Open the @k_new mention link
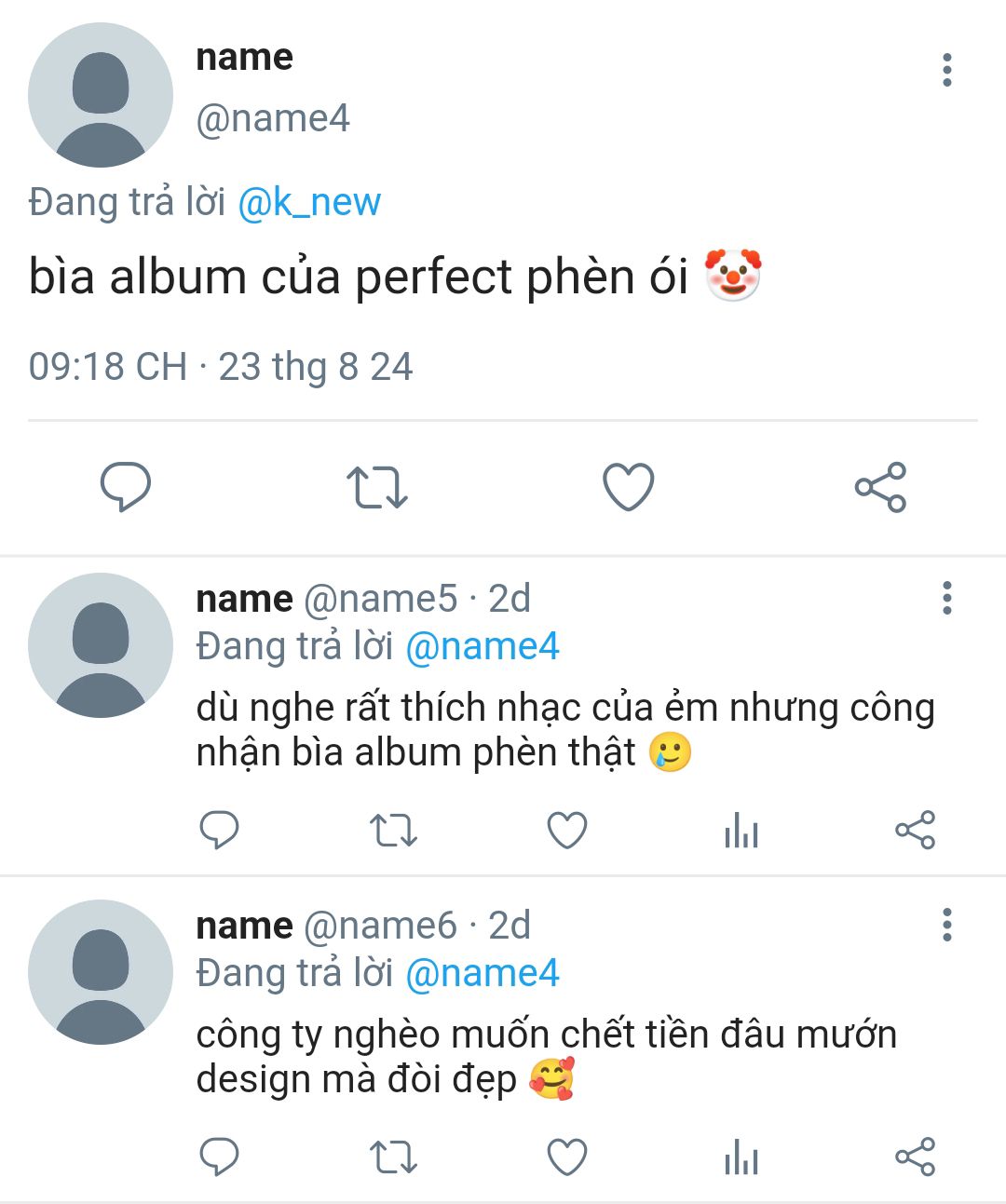The image size is (1006, 1204). 309,202
